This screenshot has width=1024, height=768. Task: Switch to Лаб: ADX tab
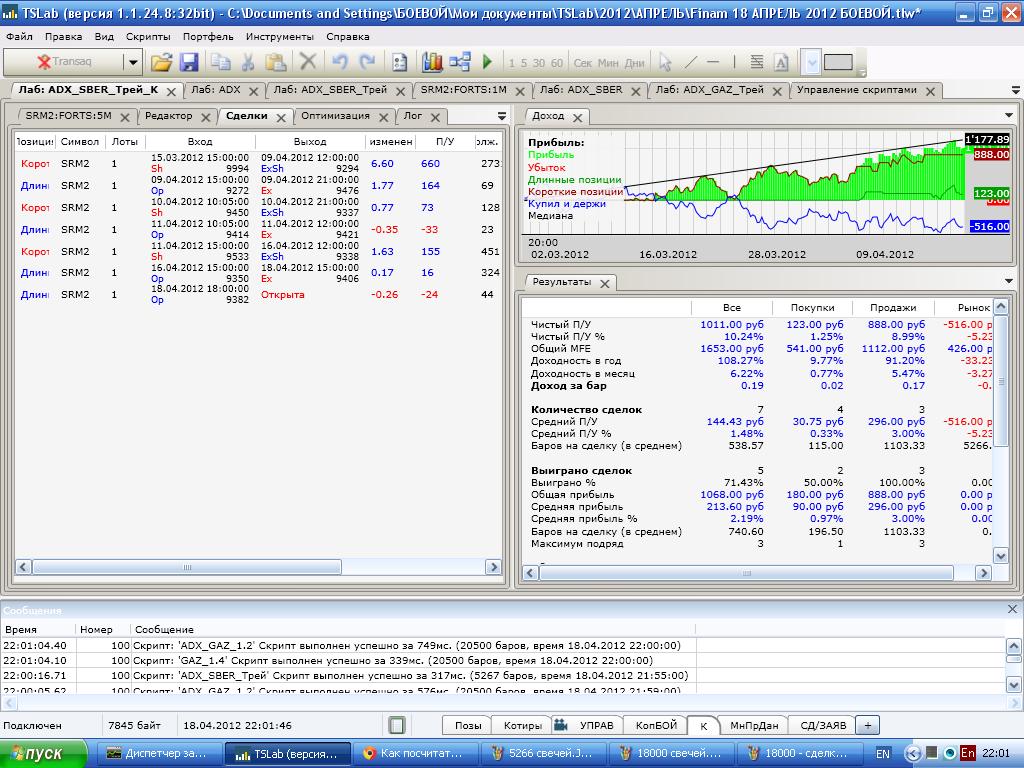point(216,90)
